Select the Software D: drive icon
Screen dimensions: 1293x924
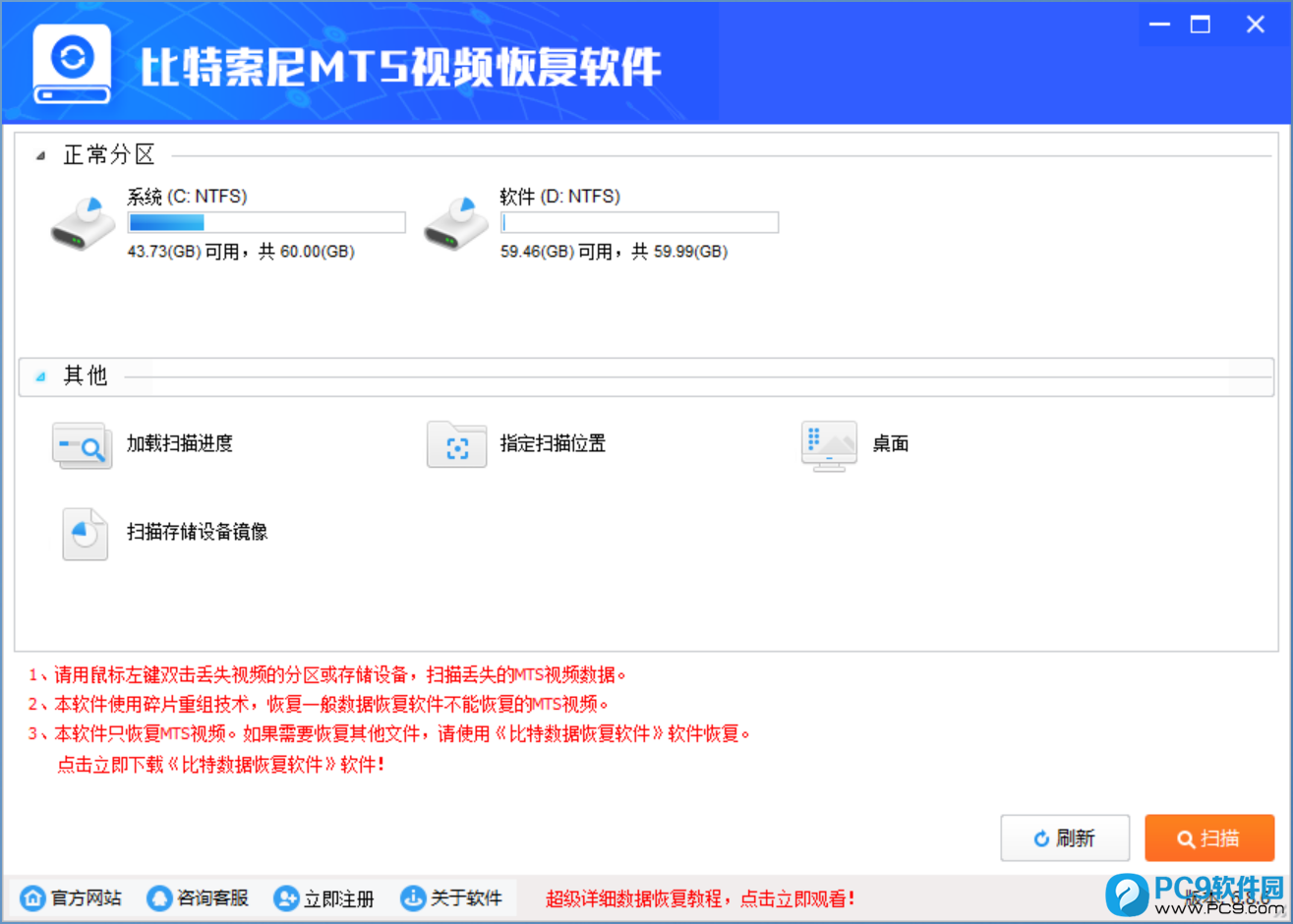(x=455, y=223)
